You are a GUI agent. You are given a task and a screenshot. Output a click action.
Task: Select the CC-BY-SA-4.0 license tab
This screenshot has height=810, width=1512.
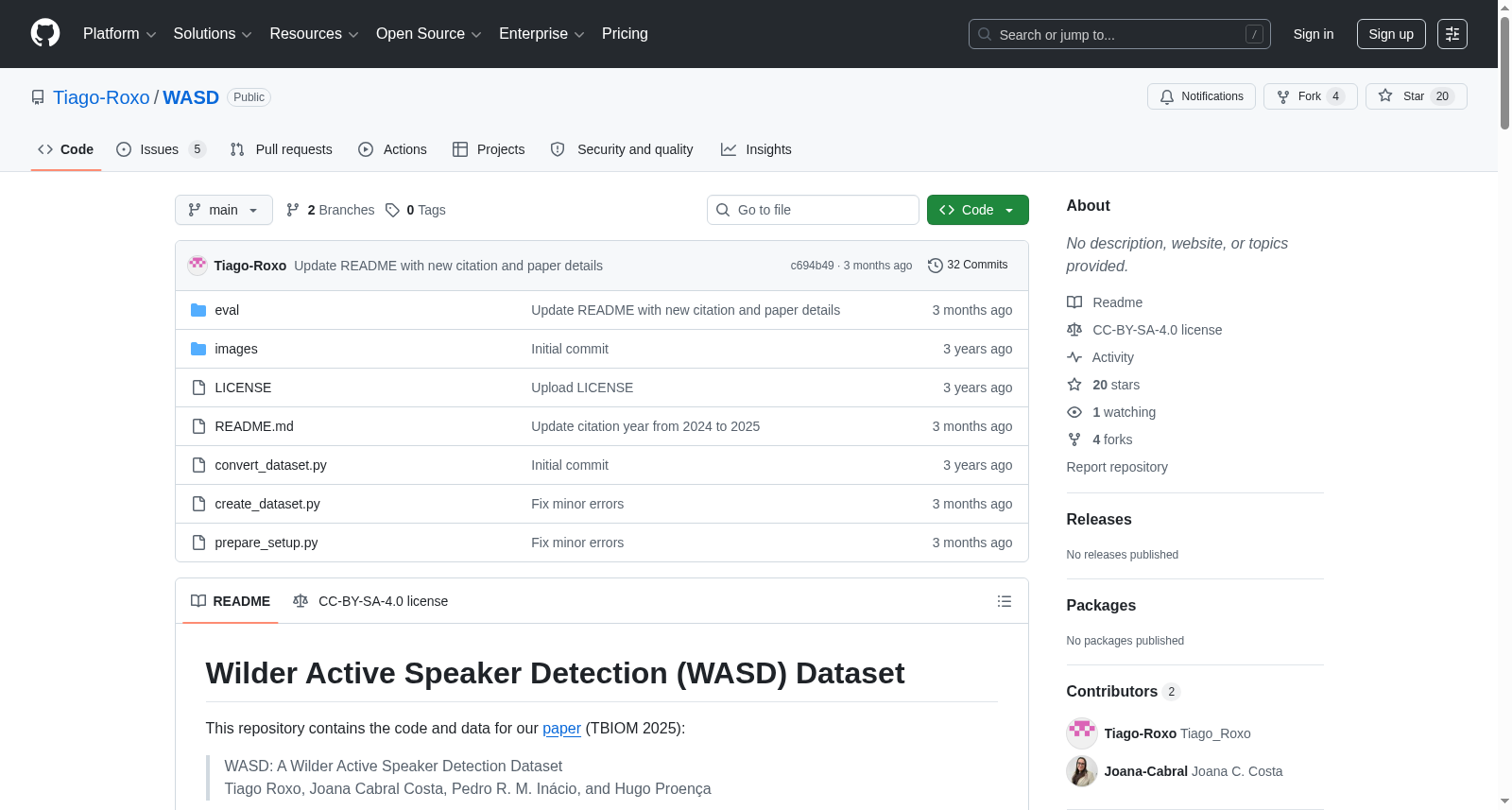(370, 601)
